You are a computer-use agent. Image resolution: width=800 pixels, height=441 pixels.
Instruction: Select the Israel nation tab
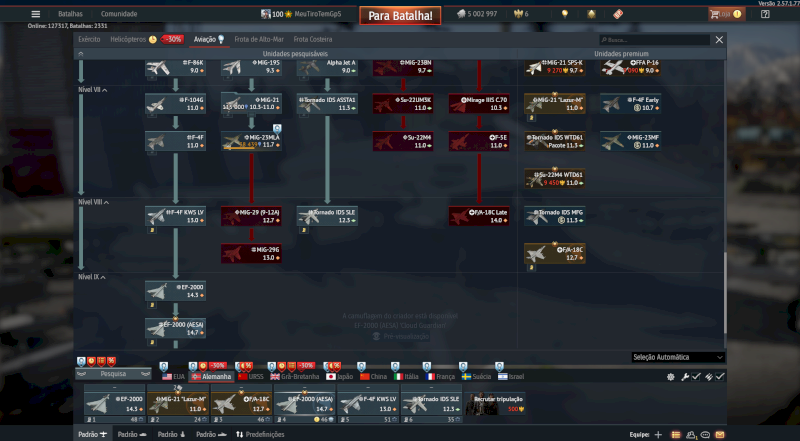(x=511, y=377)
